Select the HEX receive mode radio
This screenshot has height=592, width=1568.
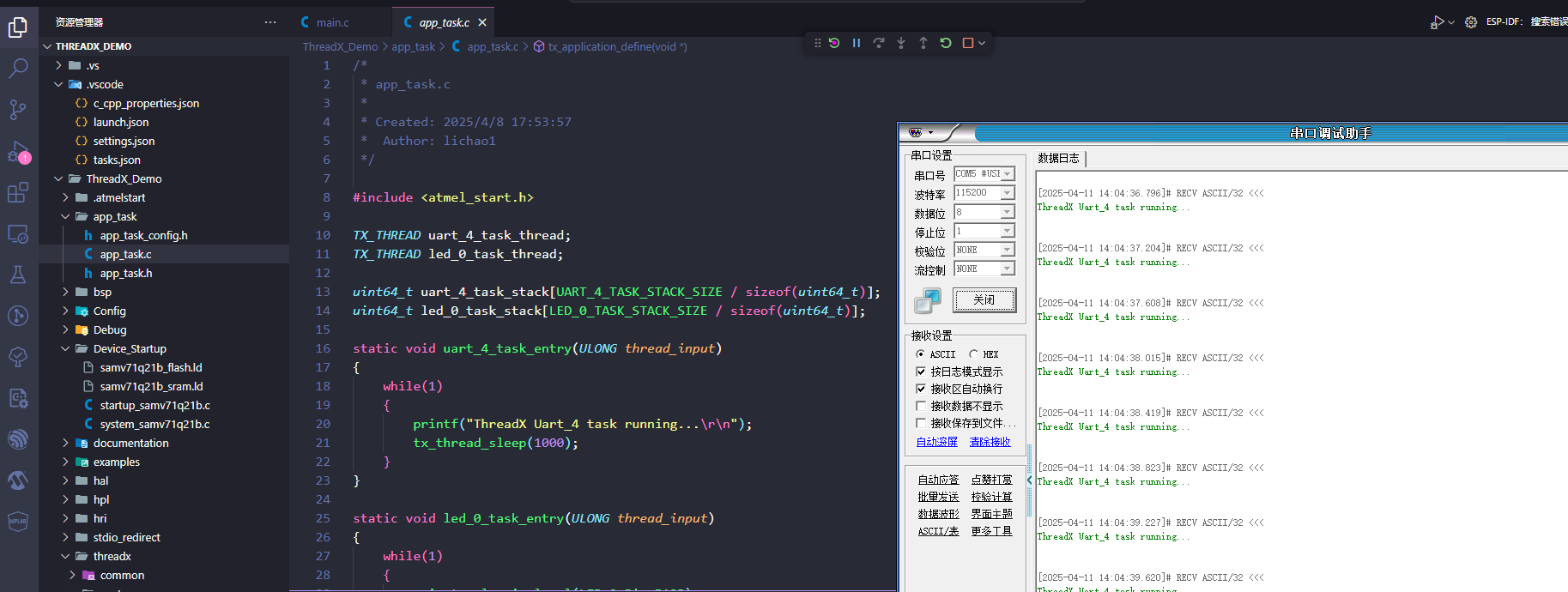(x=973, y=354)
